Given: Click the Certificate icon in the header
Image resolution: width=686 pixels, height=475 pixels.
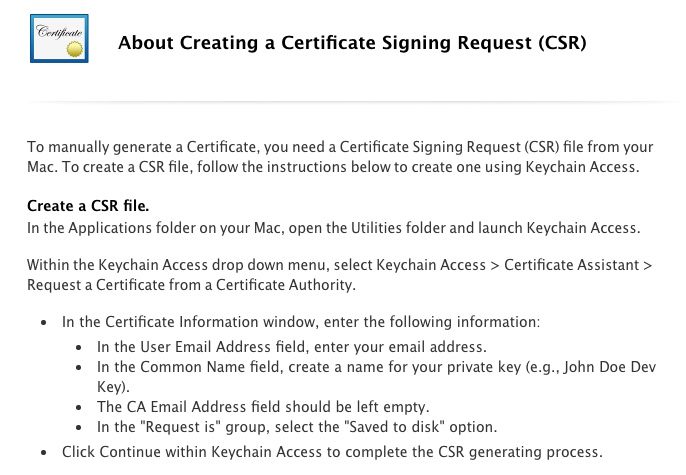Looking at the screenshot, I should 59,39.
